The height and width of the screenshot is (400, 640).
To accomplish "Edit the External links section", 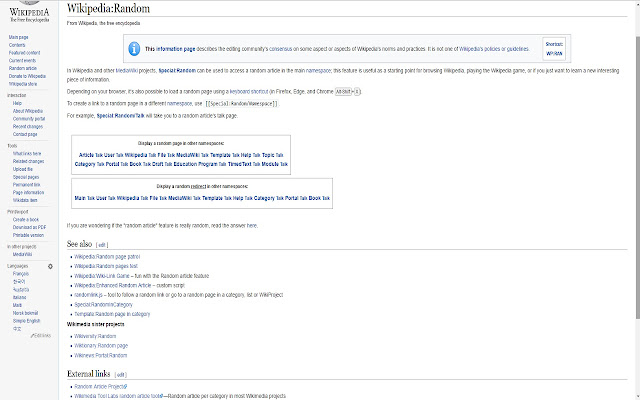I will pos(121,375).
